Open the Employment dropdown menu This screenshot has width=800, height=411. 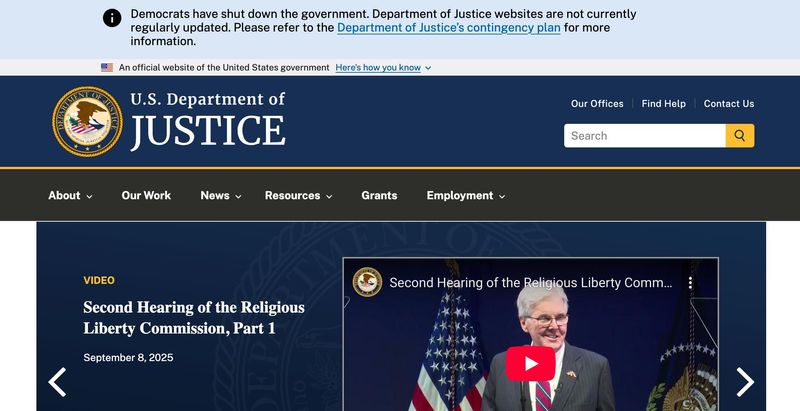click(466, 195)
